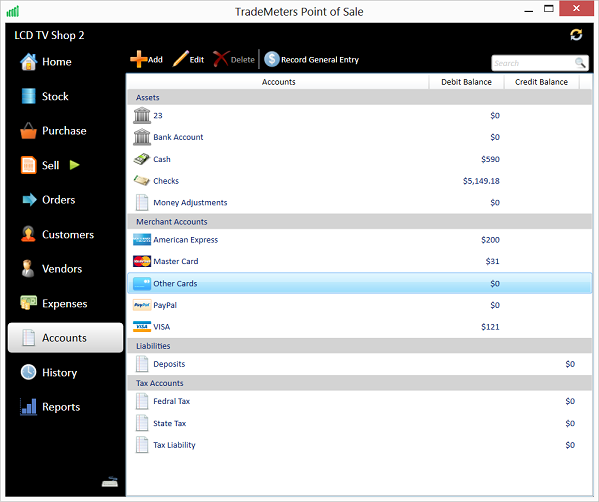Select the Money Adjustments row
Screen dimensions: 599x502
click(x=359, y=202)
